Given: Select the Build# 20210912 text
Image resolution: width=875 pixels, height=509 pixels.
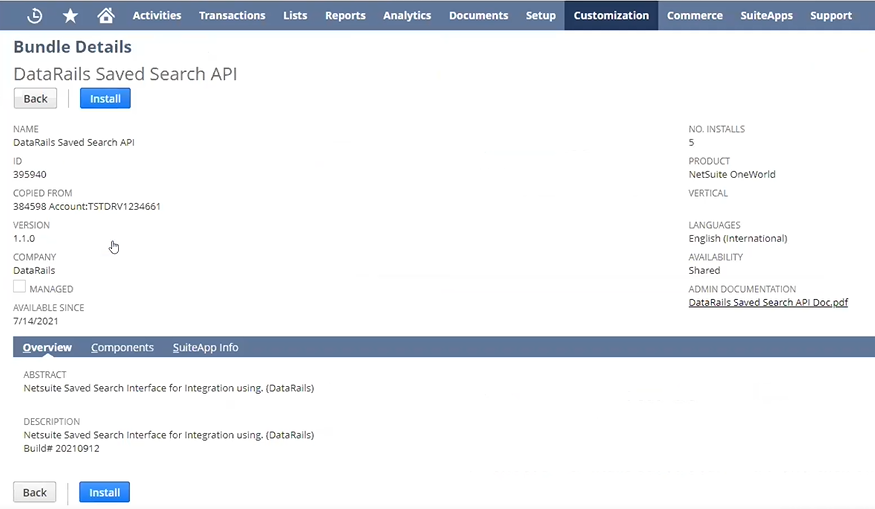Looking at the screenshot, I should 61,448.
